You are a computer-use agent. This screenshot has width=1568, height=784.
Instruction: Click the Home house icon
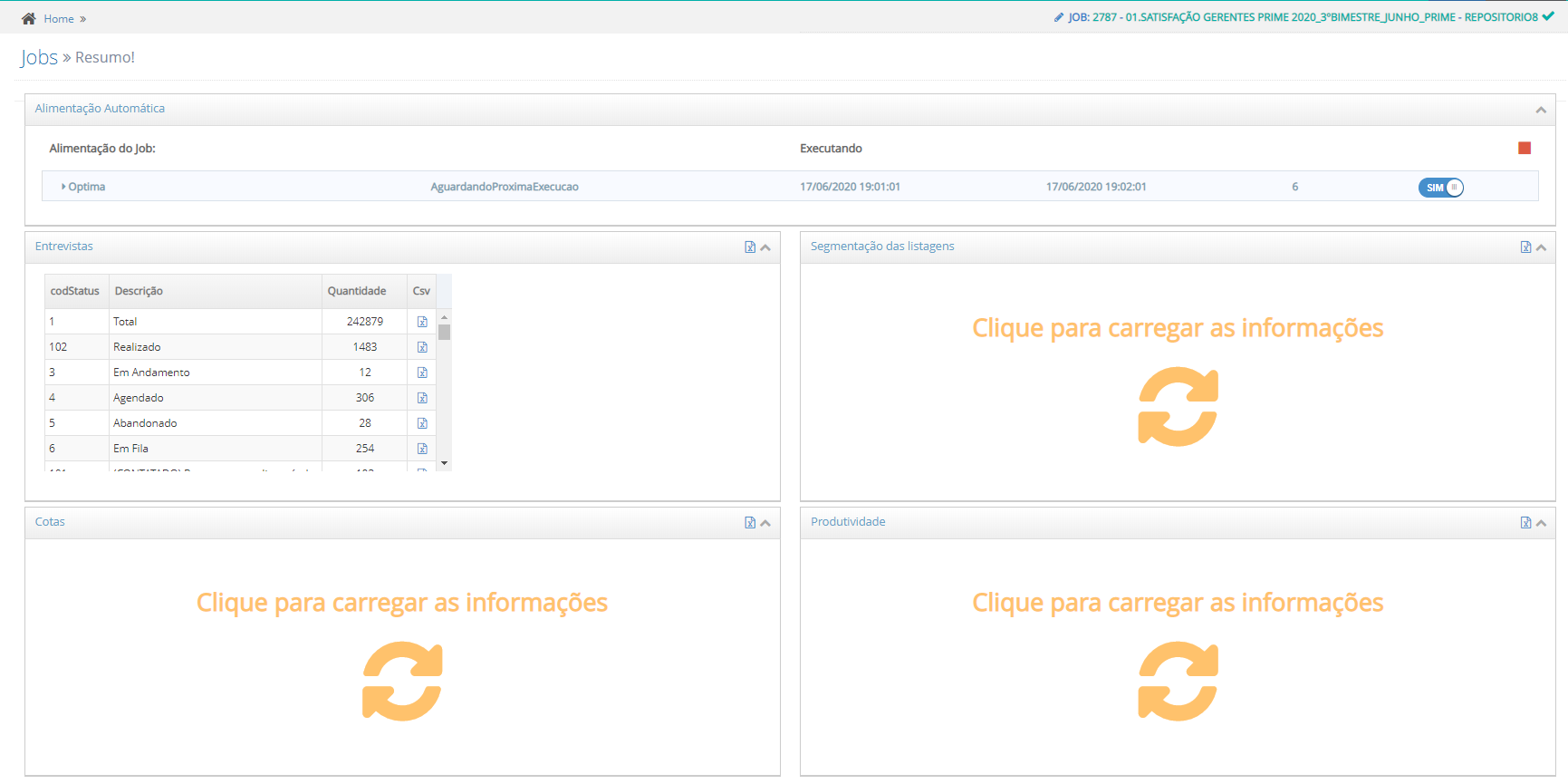[x=29, y=18]
